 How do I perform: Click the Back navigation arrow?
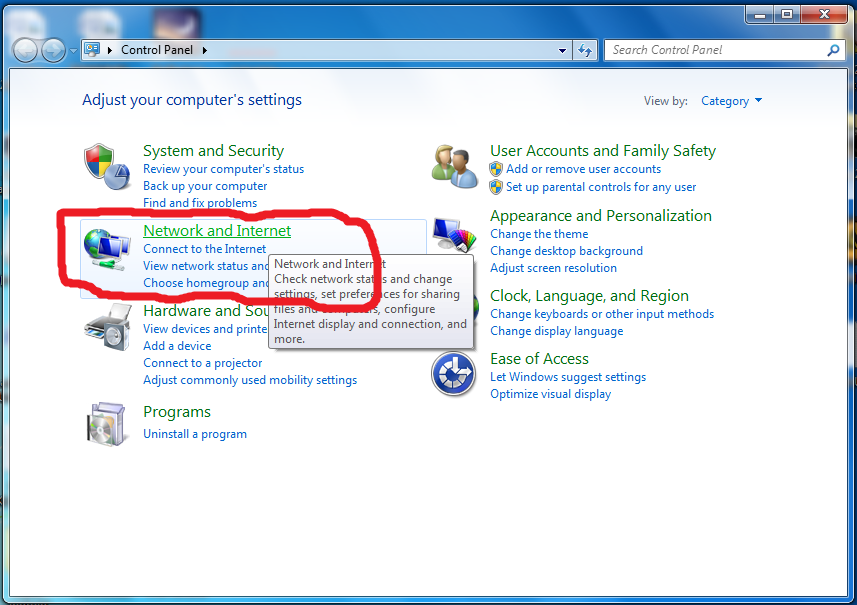[x=25, y=51]
